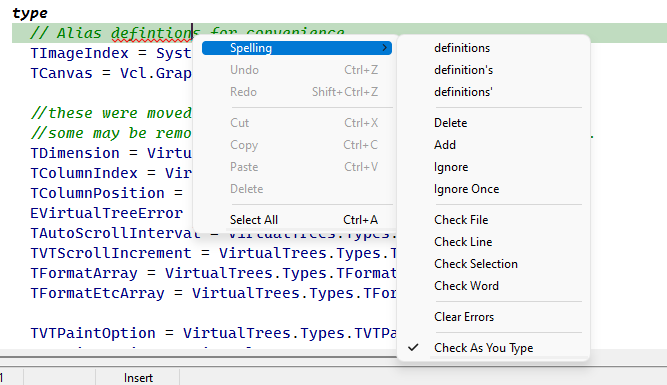Choose the "definitions'" plural possessive suggestion
The height and width of the screenshot is (385, 667).
point(463,92)
